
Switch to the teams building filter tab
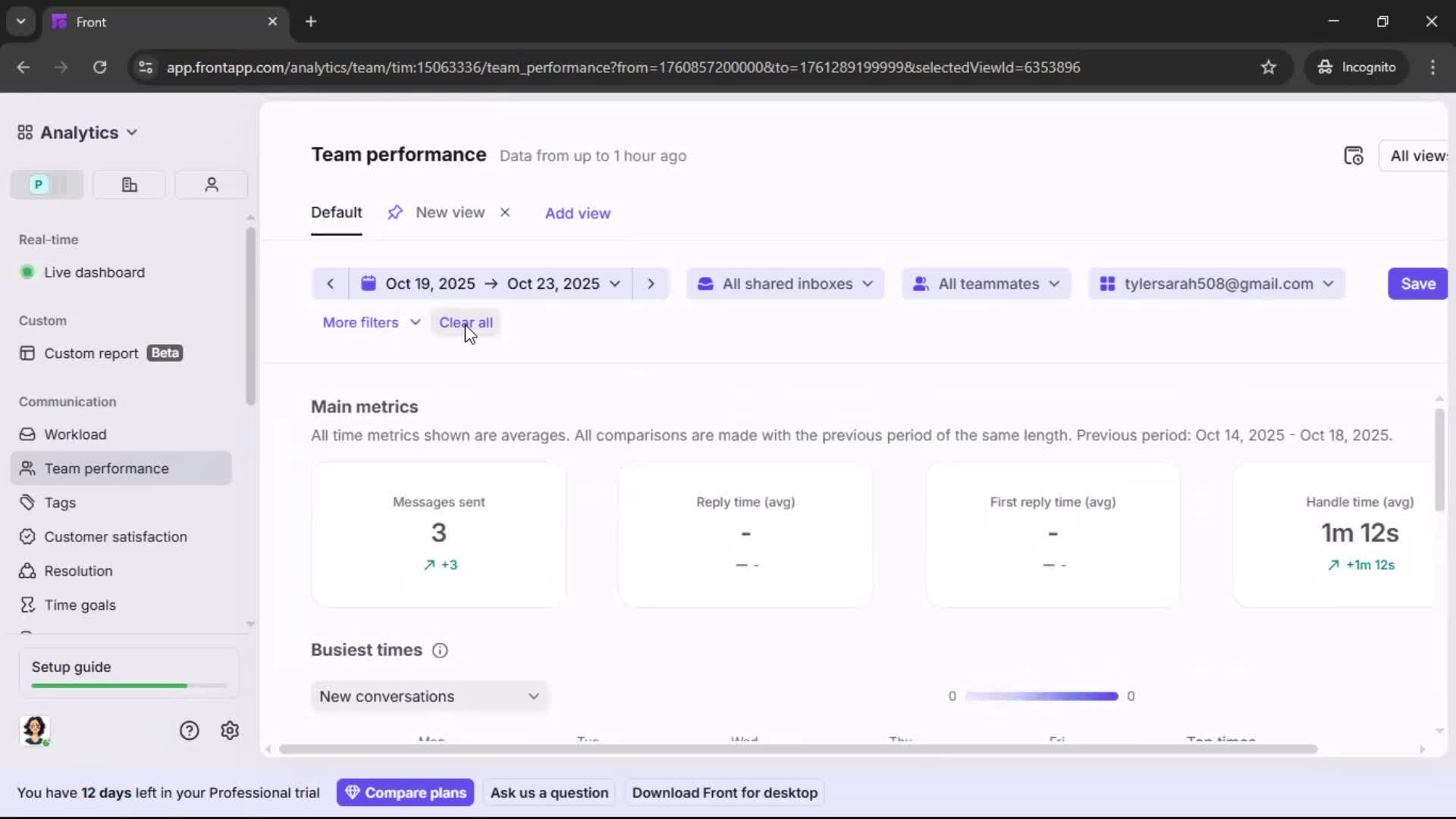(128, 184)
